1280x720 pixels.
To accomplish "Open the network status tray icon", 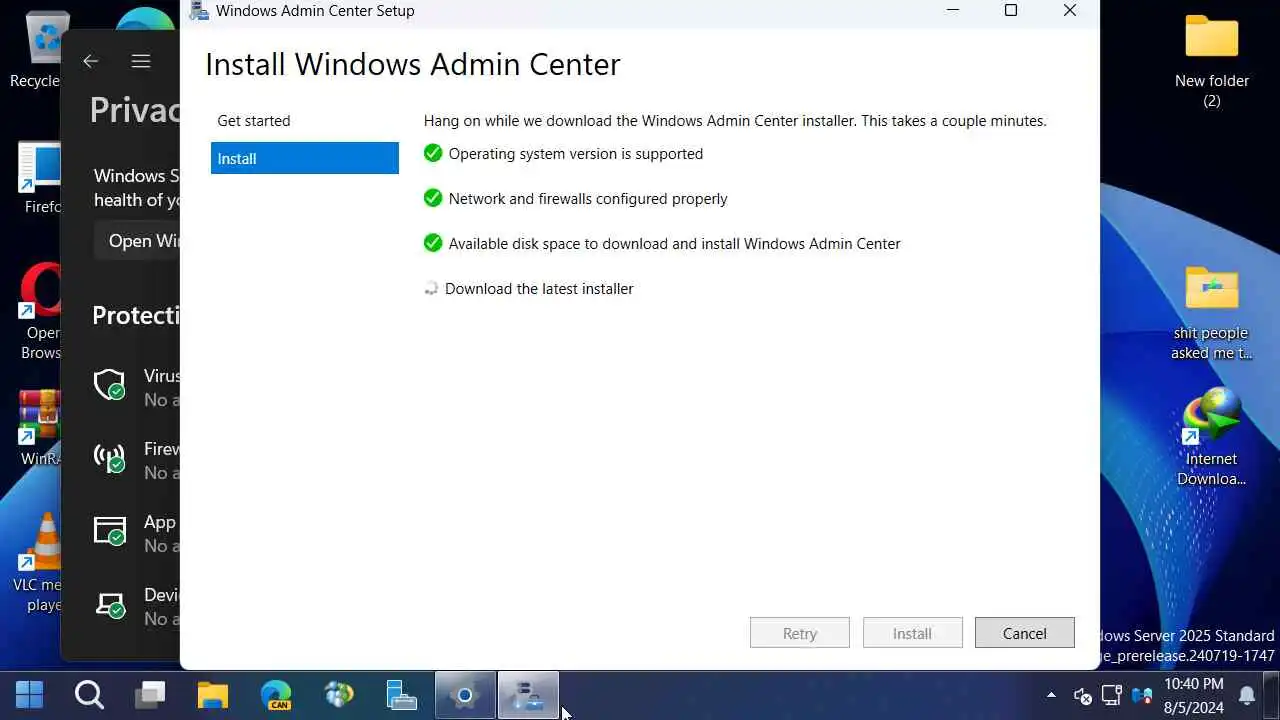I will 1111,695.
